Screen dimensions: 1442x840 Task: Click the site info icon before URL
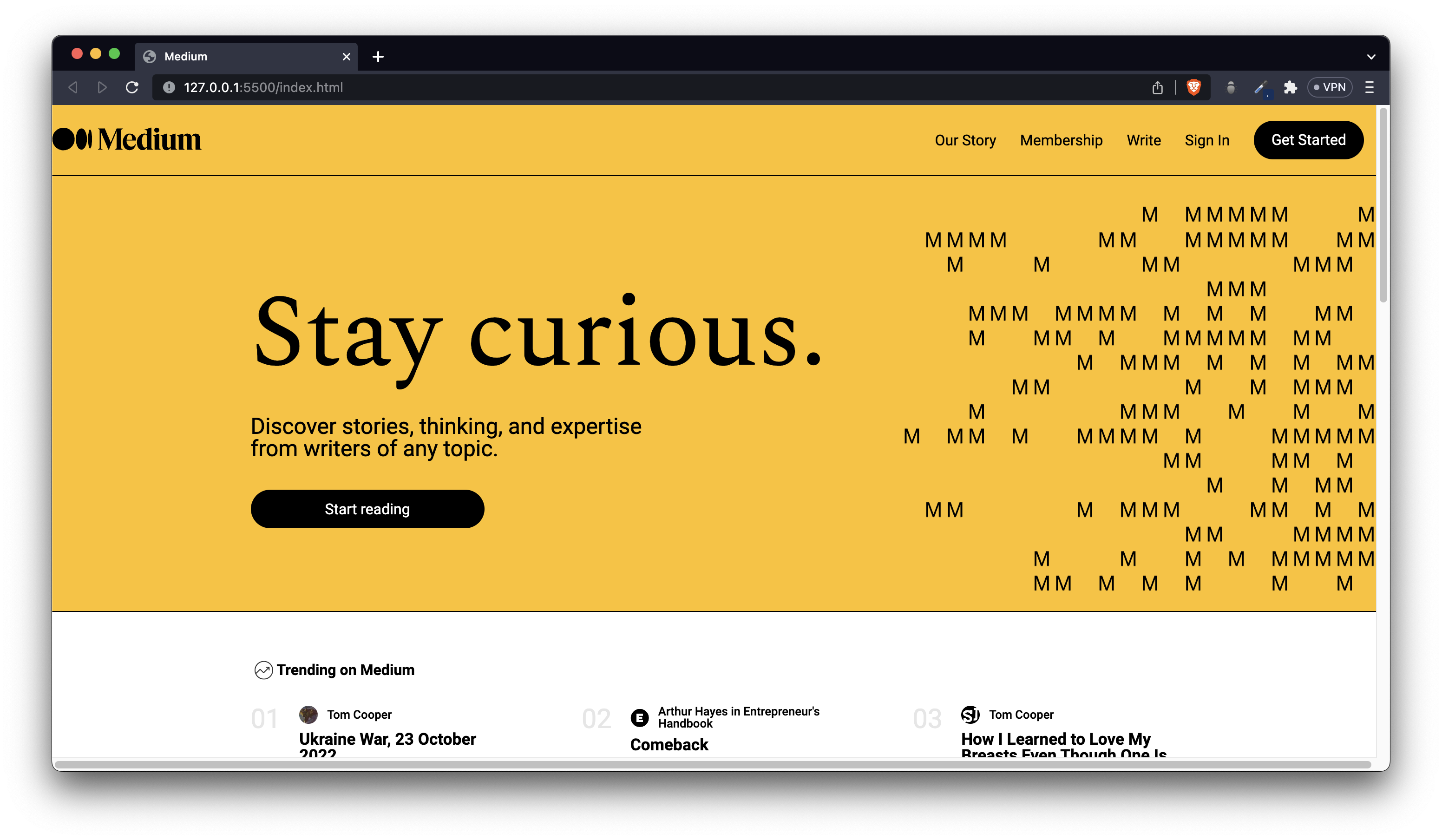[x=169, y=87]
